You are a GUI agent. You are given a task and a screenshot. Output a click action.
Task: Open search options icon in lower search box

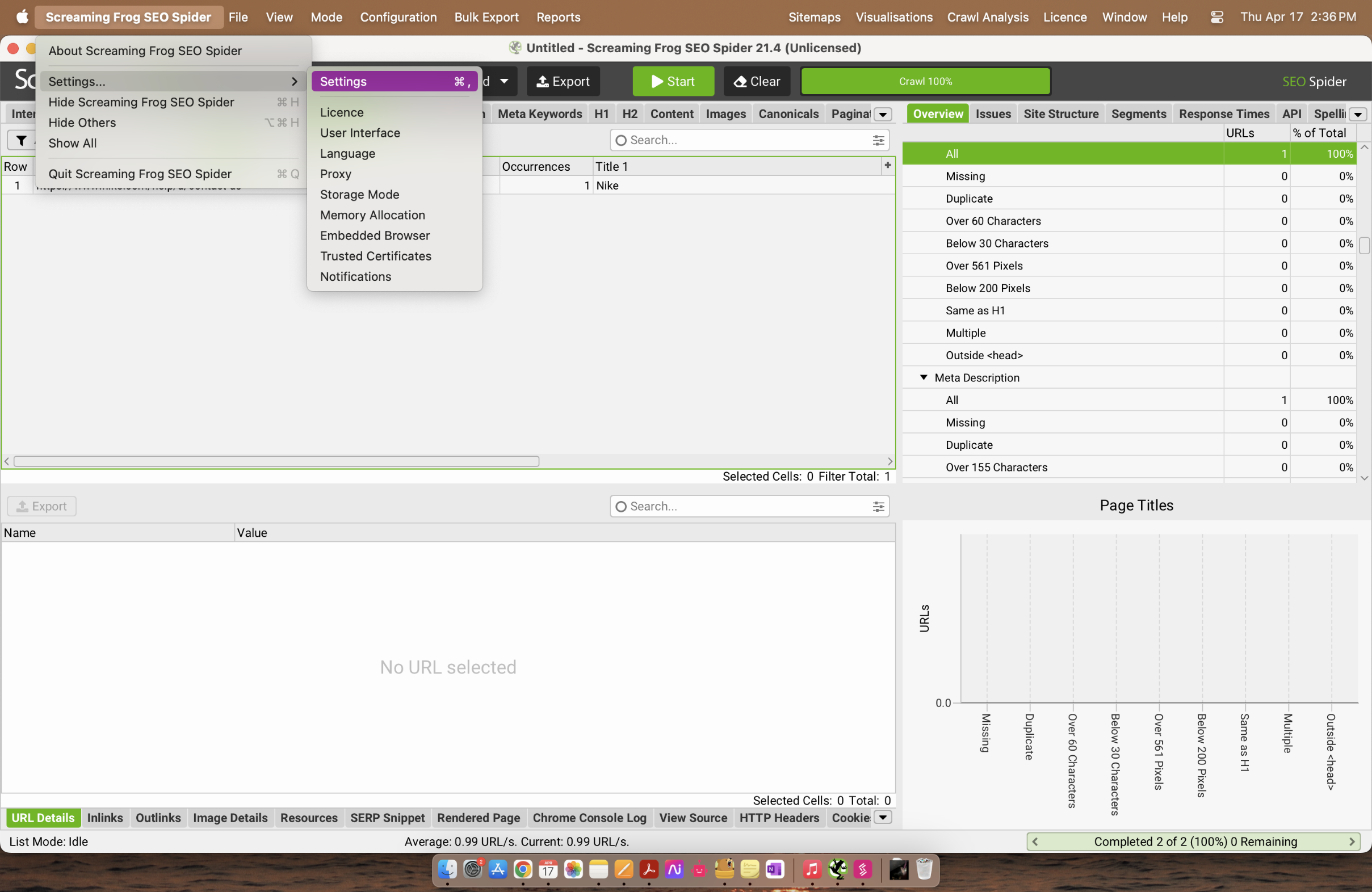(x=879, y=506)
